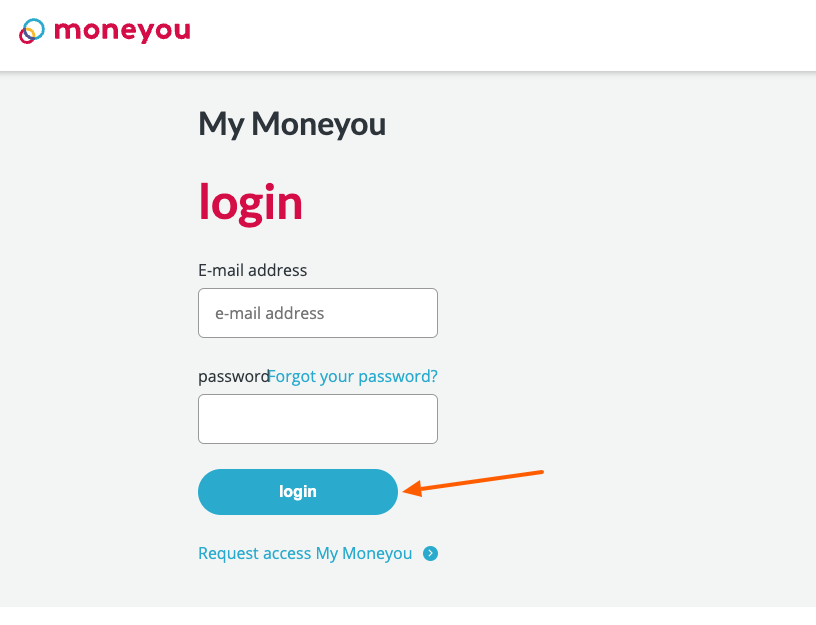Click the E-mail address label
The image size is (816, 625).
252,270
